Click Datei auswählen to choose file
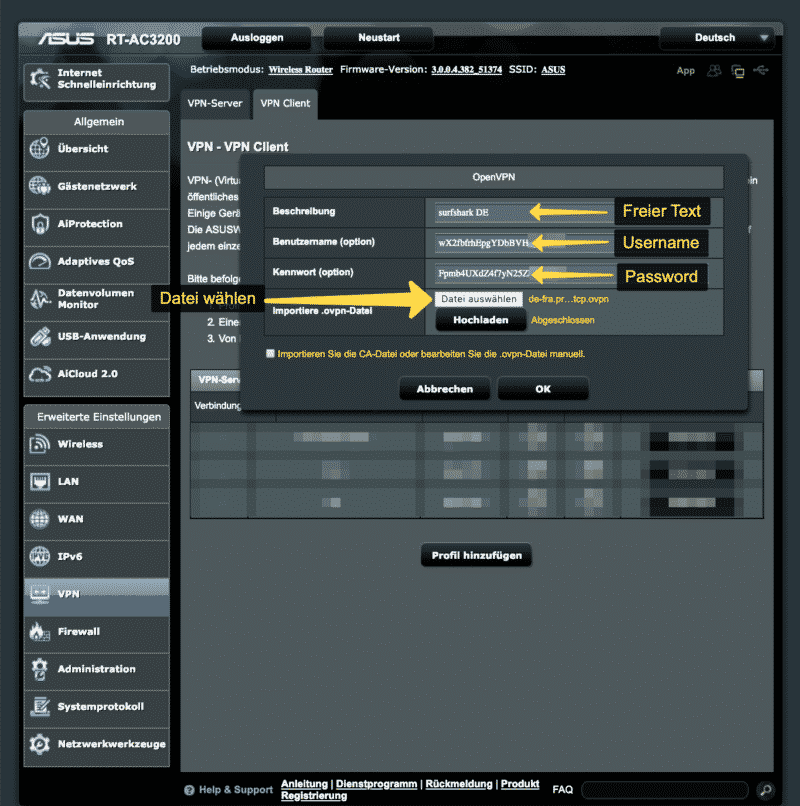Image resolution: width=800 pixels, height=806 pixels. (479, 299)
